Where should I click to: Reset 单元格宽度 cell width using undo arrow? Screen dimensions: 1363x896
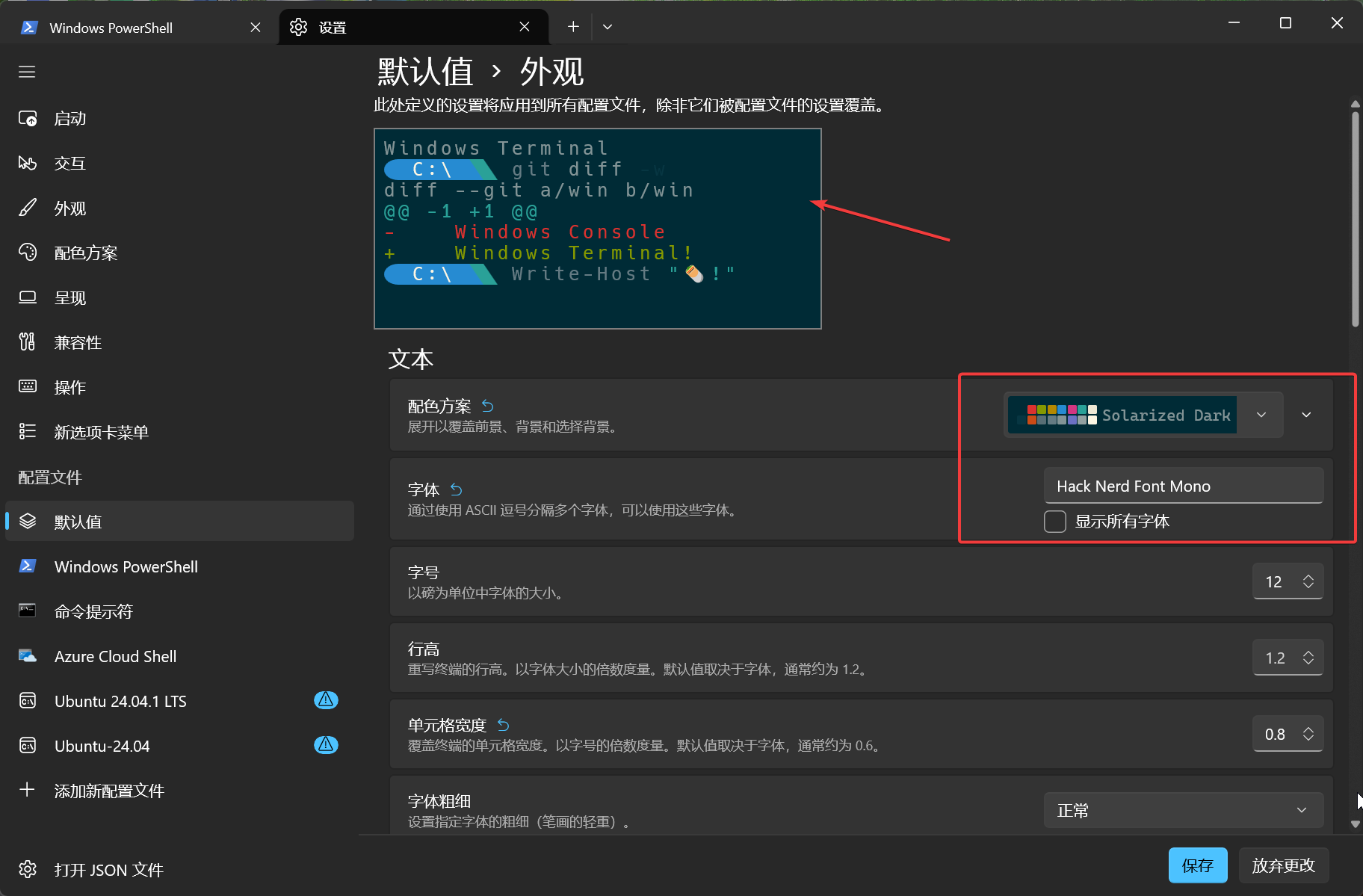pyautogui.click(x=503, y=725)
